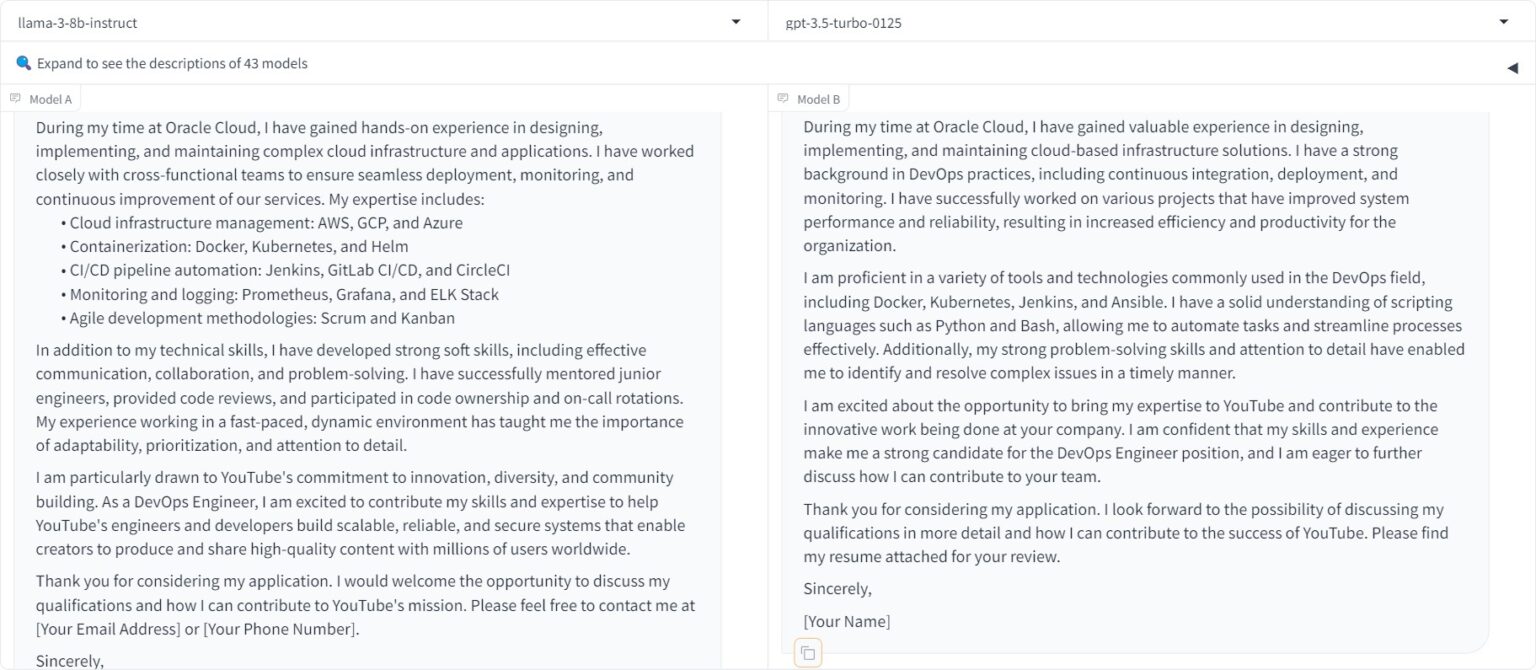Open the llama-3-8b-instruct model dropdown arrow
Image resolution: width=1536 pixels, height=670 pixels.
coord(736,22)
